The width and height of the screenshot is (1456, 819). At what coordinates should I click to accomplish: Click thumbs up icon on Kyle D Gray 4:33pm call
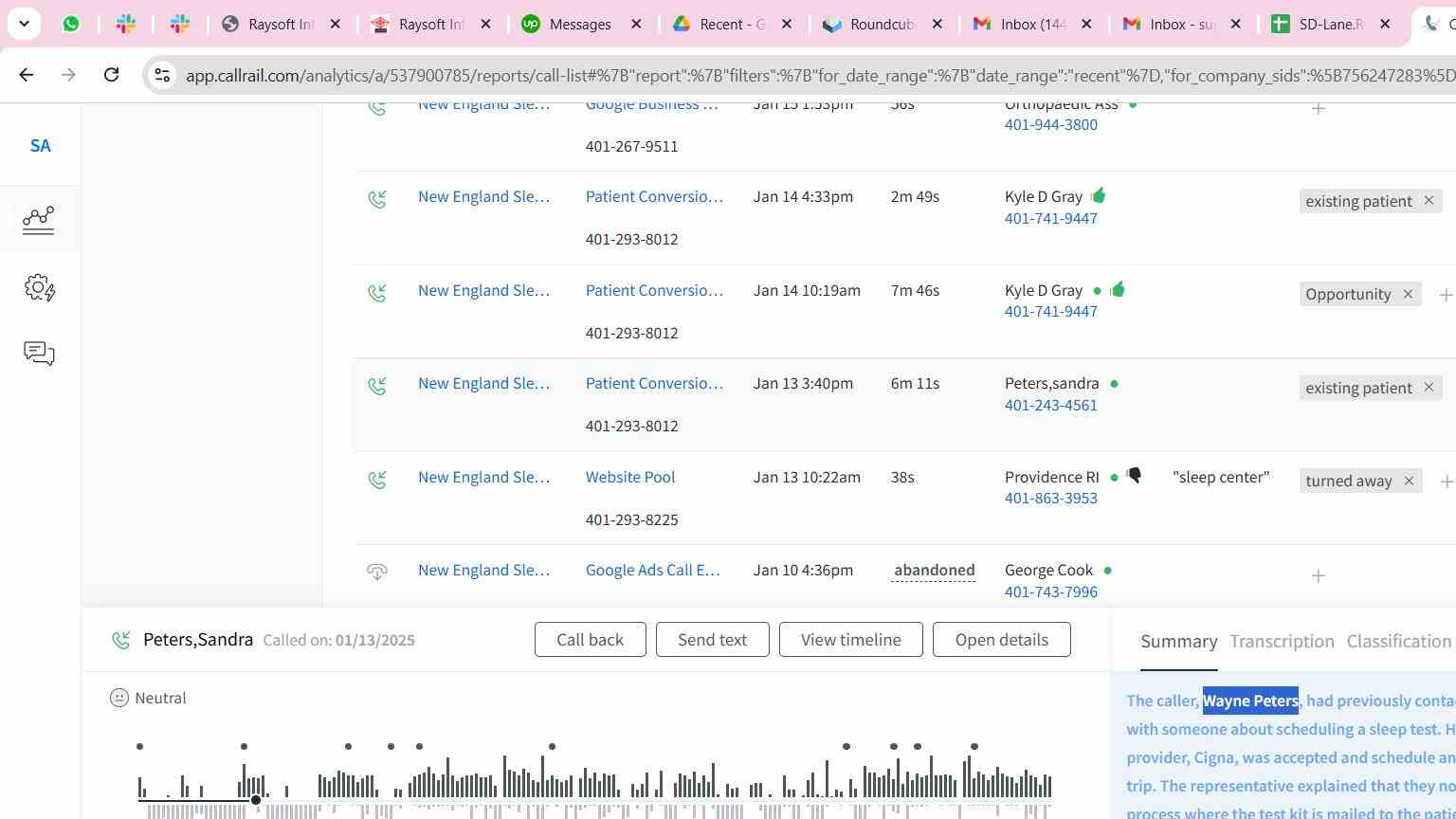point(1098,196)
